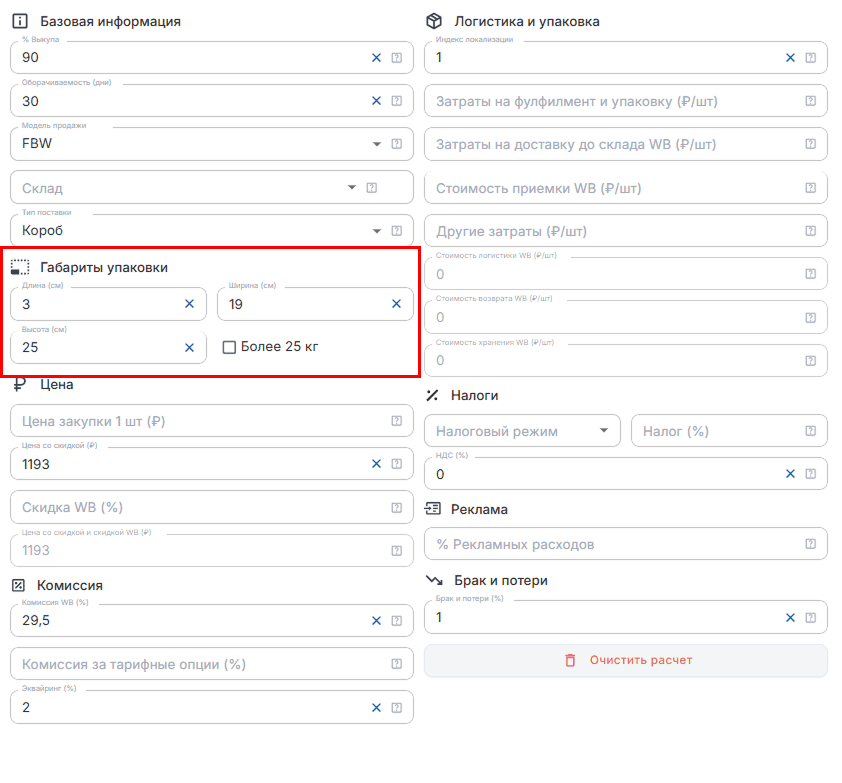Open the Налоговый режим dropdown
The height and width of the screenshot is (783, 842).
[522, 431]
